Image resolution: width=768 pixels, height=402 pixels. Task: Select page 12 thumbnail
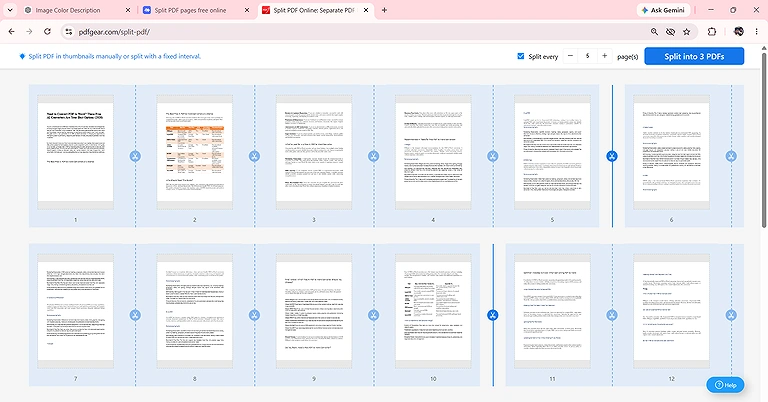tap(672, 311)
